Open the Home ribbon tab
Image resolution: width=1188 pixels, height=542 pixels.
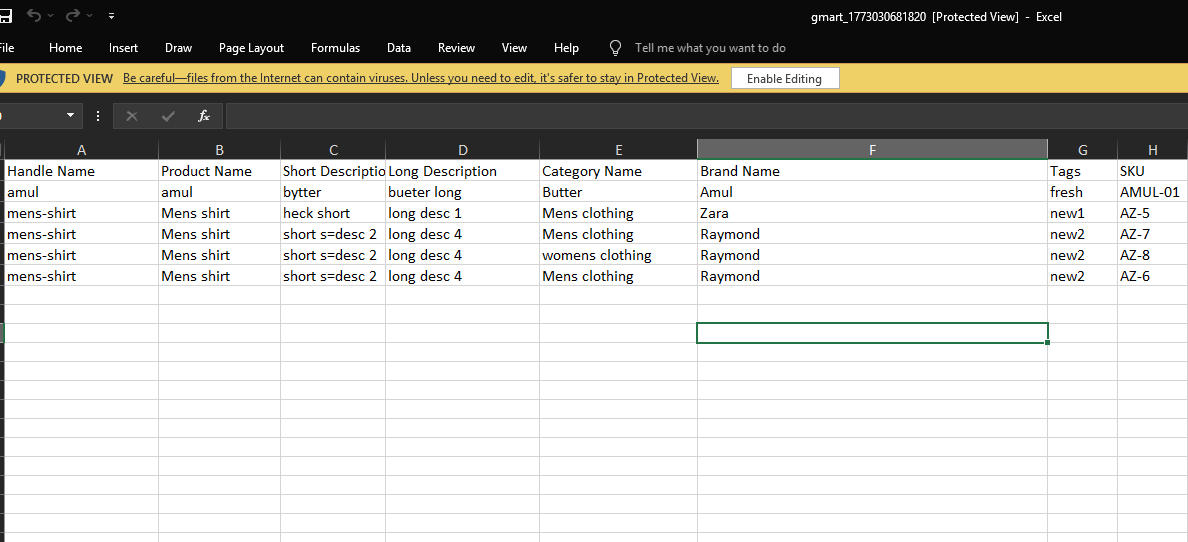(65, 48)
